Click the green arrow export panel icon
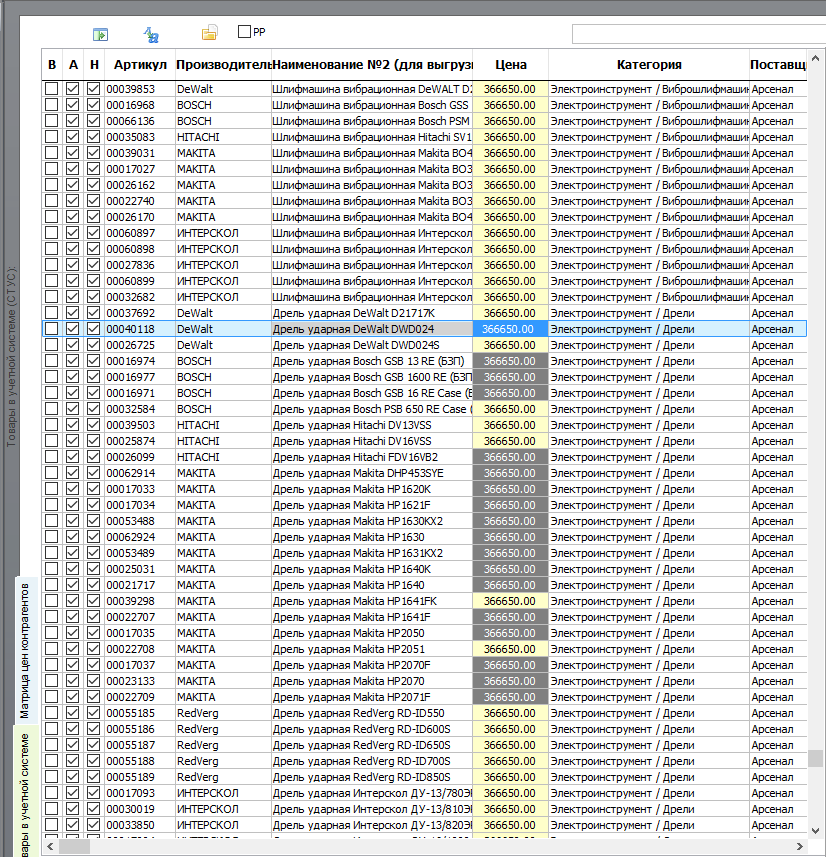Screen dimensions: 826x857 [x=100, y=35]
